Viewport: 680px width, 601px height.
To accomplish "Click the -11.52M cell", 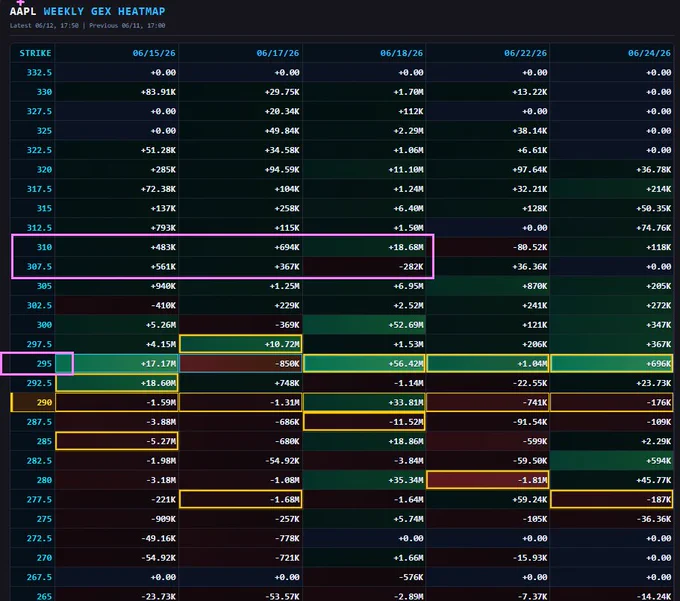I will (364, 422).
